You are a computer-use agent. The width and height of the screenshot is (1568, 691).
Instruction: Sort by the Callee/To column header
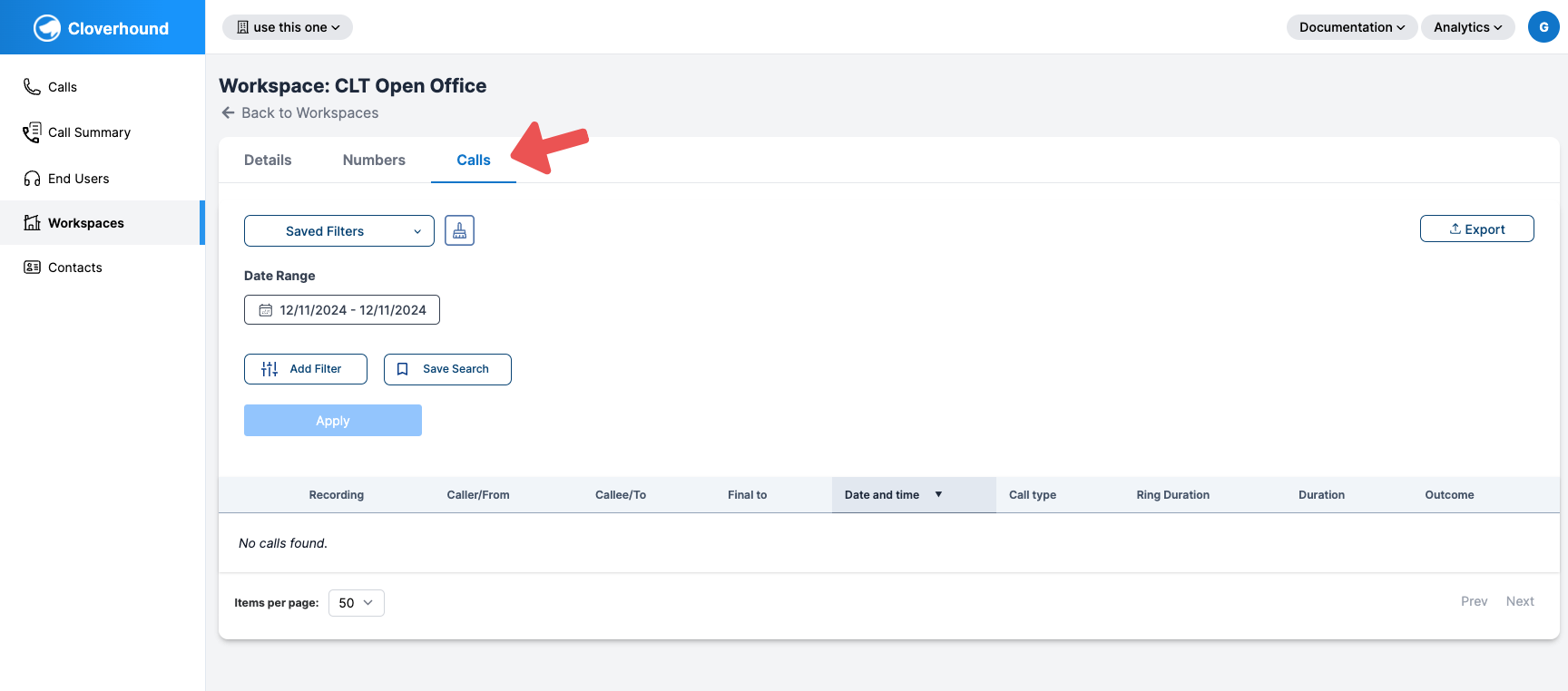pos(621,494)
